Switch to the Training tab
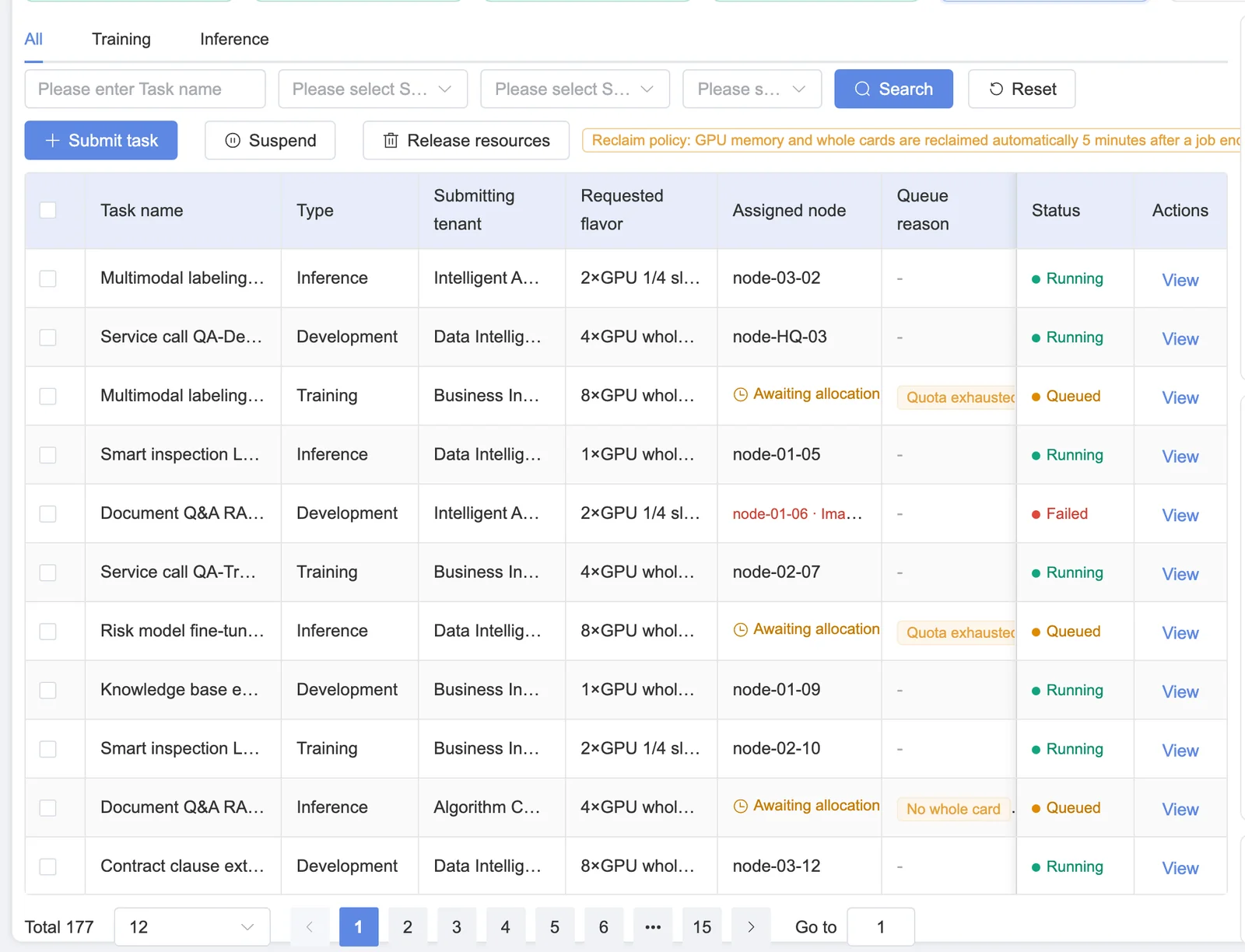This screenshot has height=952, width=1245. [x=121, y=40]
